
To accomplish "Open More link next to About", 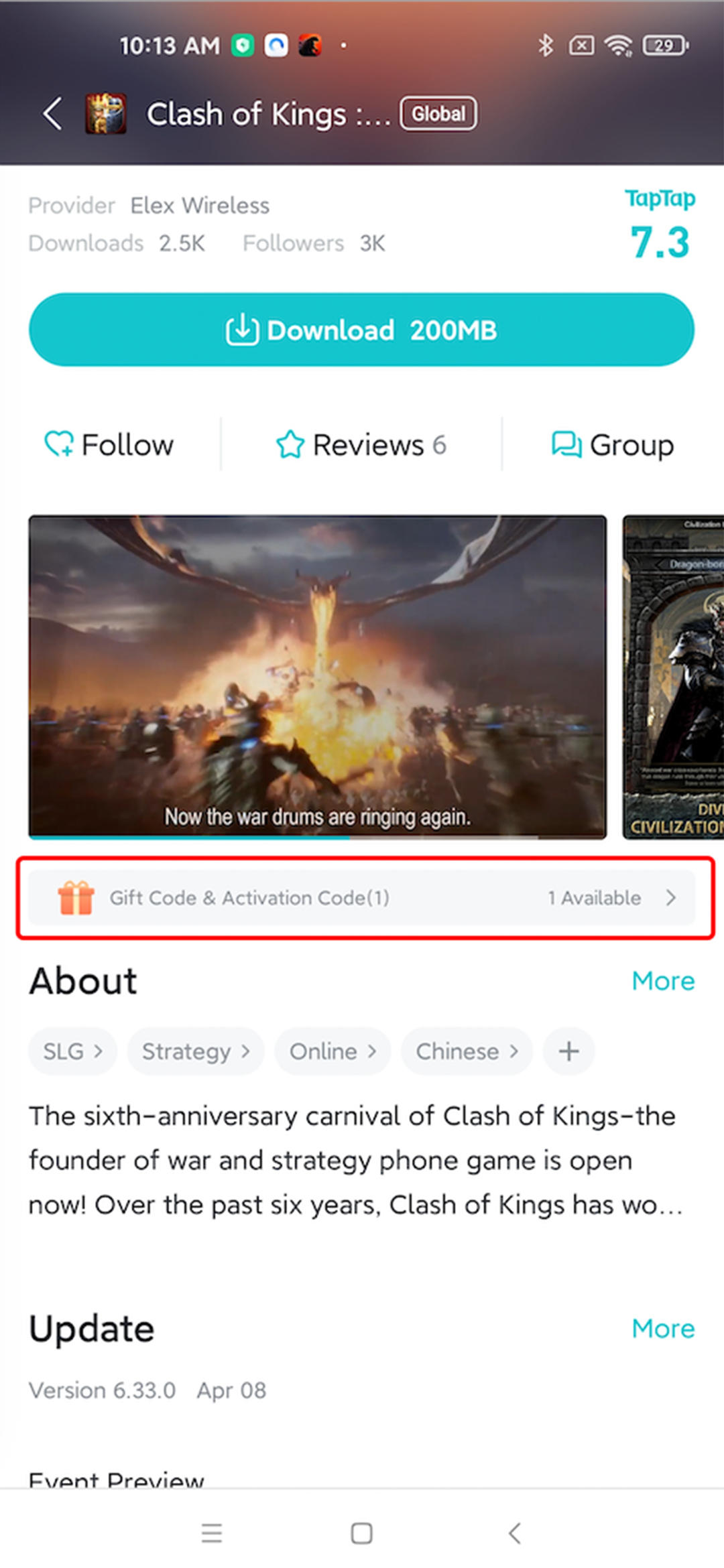I will (x=663, y=981).
